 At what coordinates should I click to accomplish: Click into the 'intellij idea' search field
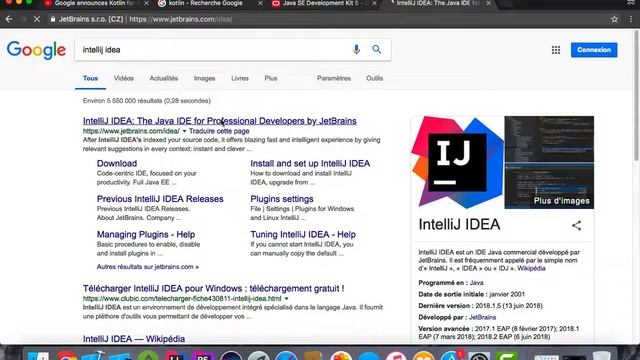click(212, 50)
